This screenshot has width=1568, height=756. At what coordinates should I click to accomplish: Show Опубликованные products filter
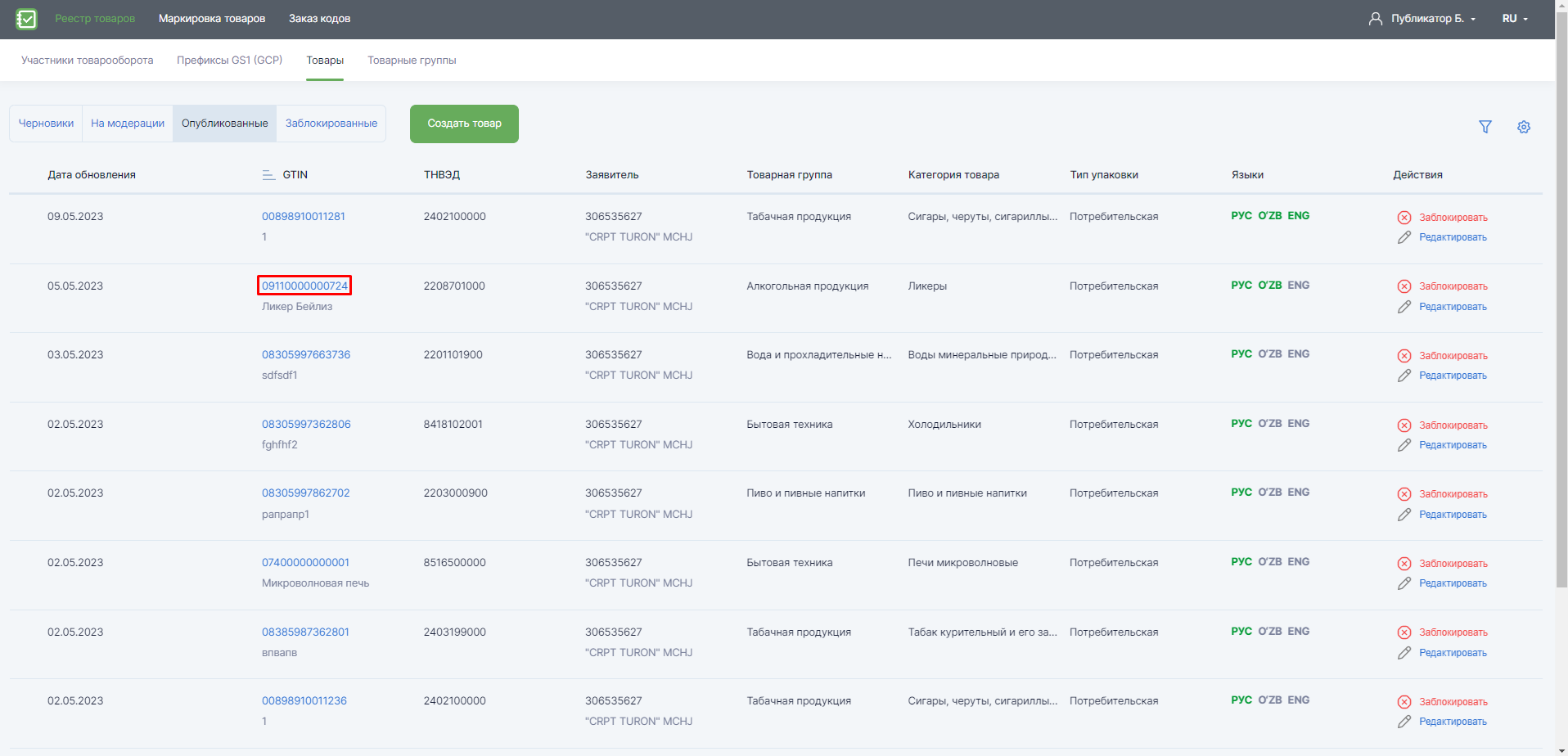(225, 124)
